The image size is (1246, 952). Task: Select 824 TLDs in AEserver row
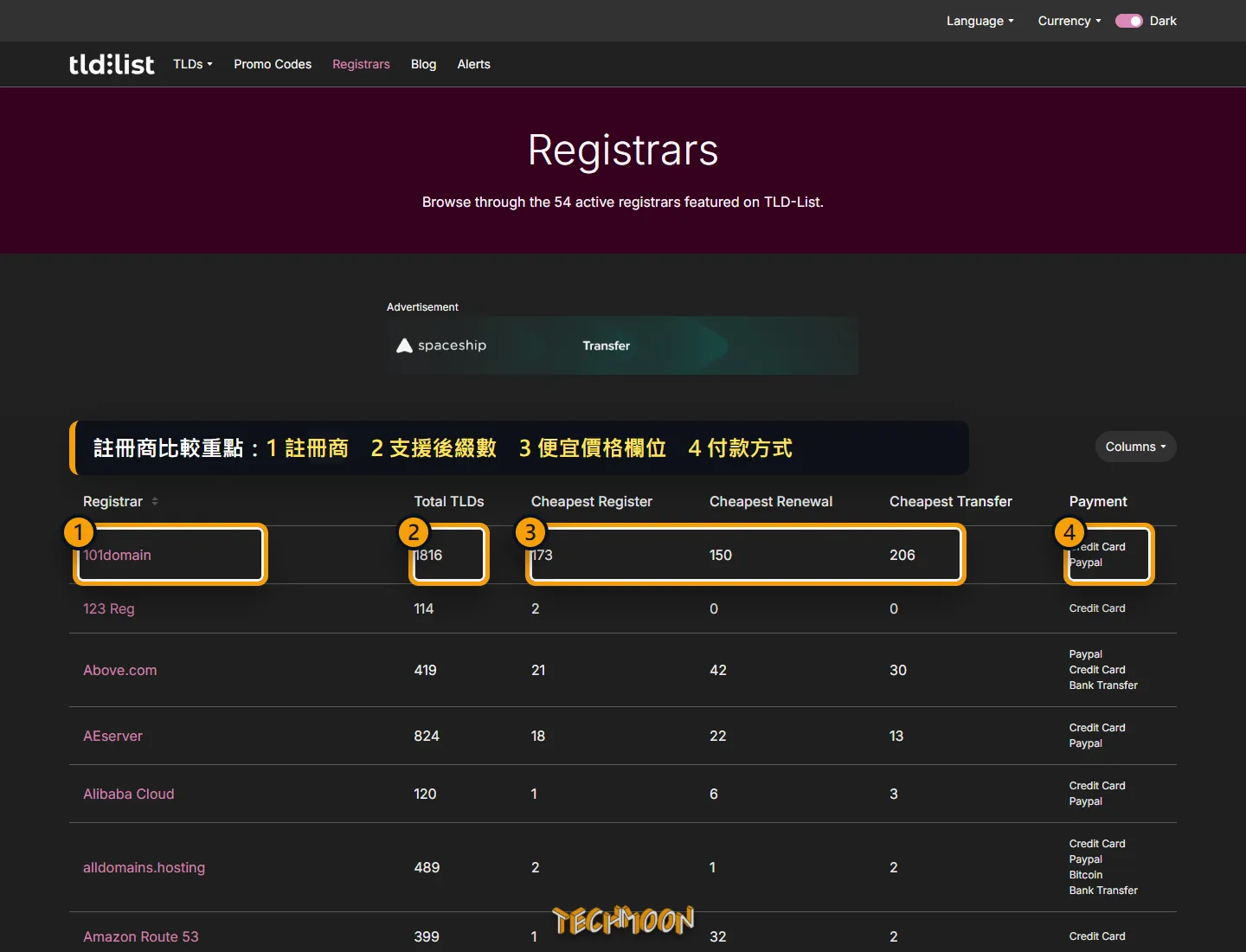click(x=427, y=736)
